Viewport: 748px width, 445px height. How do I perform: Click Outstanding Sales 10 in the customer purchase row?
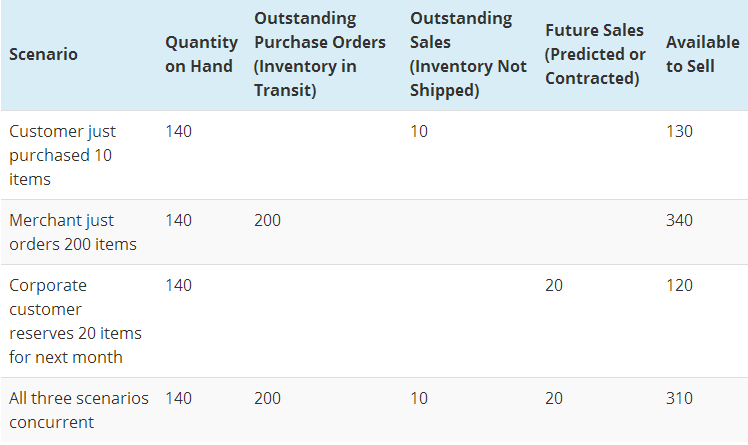pyautogui.click(x=419, y=131)
